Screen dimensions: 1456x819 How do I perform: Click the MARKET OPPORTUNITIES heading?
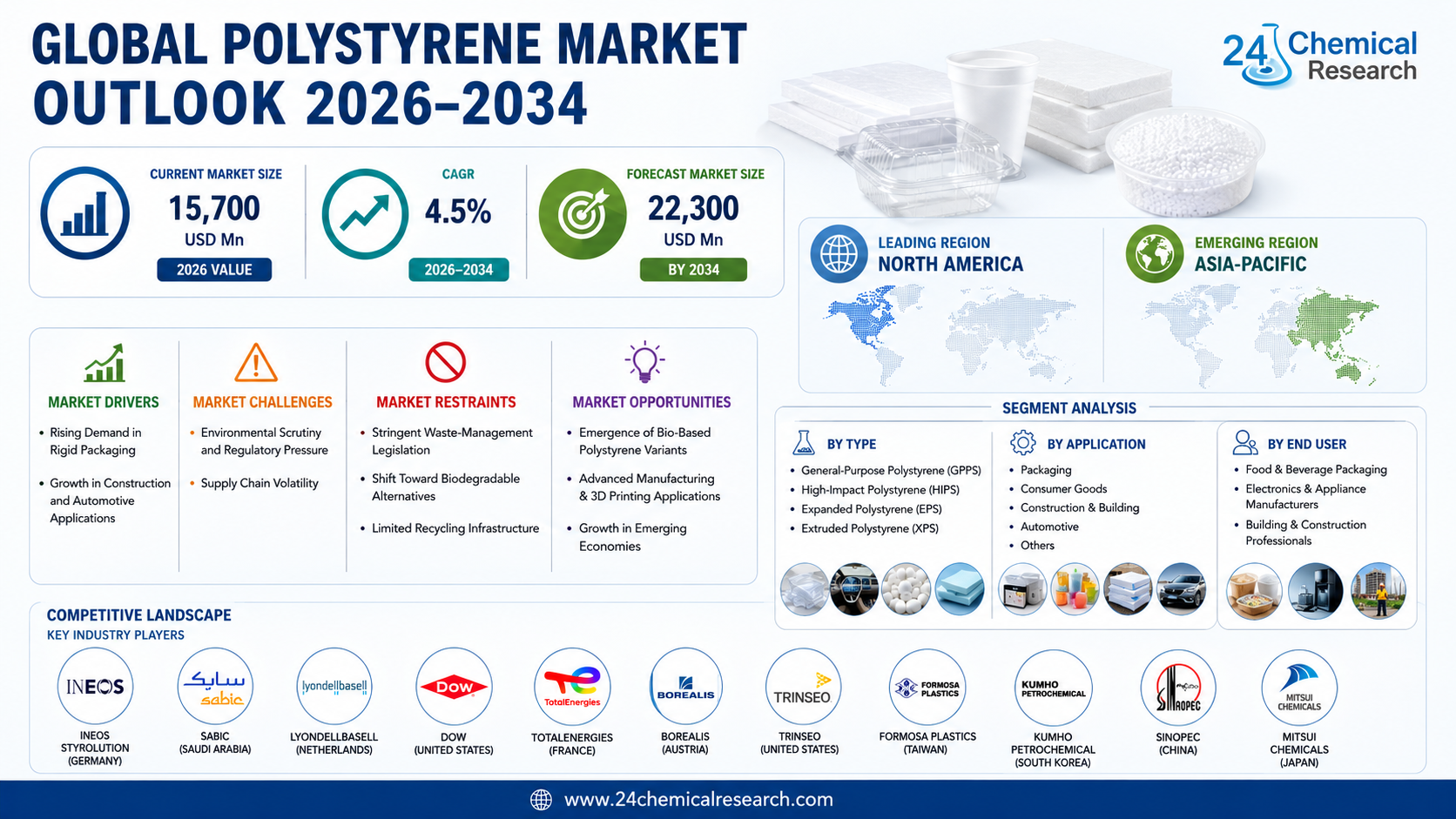(651, 402)
